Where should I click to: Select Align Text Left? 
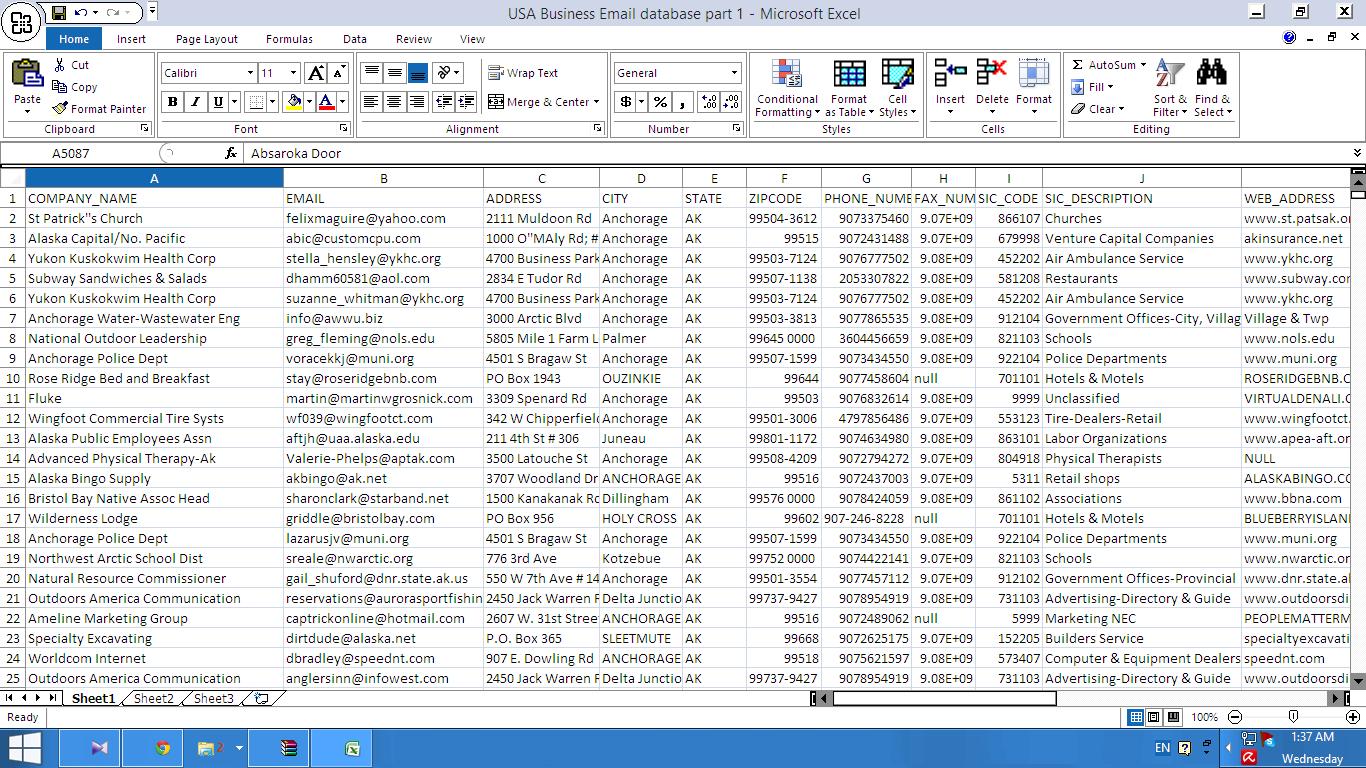coord(371,102)
